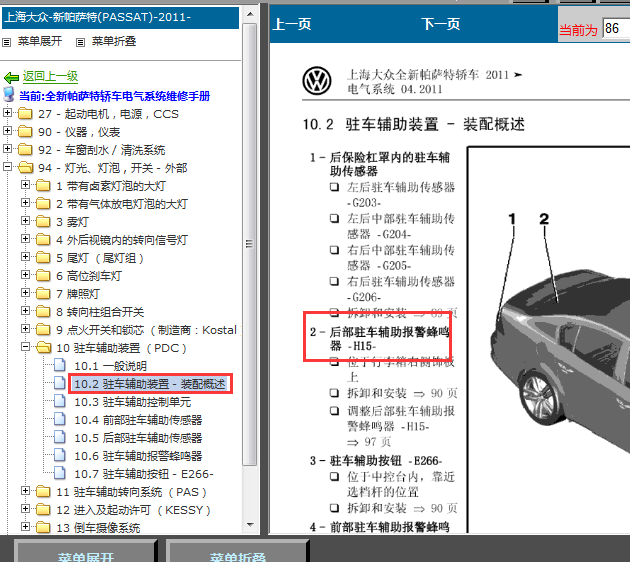
Task: Go to previous page with 上一页
Action: point(292,24)
